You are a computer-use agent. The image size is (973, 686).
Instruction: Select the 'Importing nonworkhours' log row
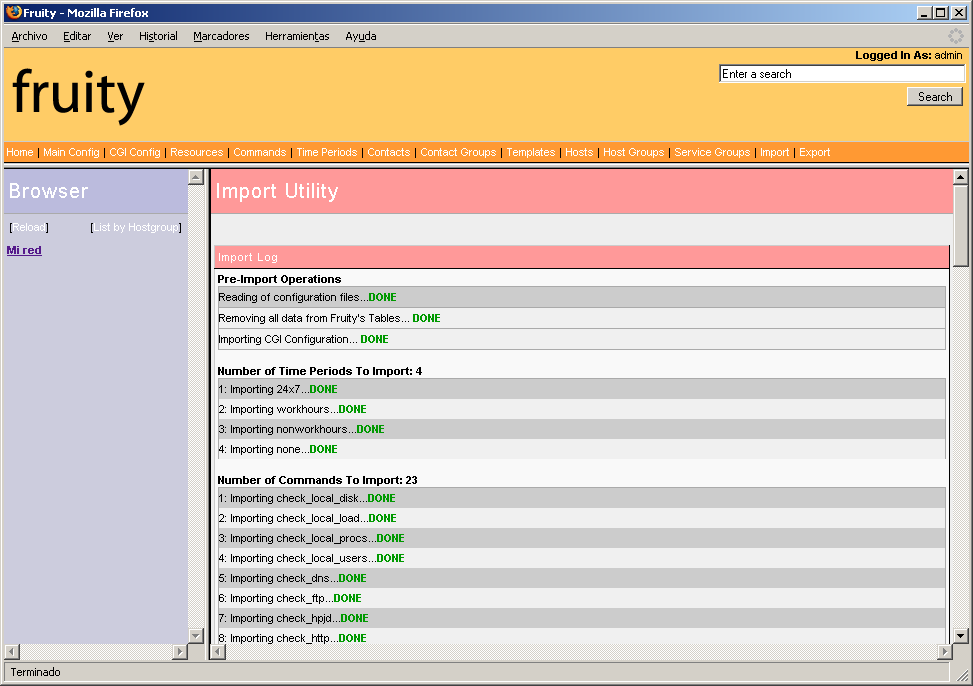click(x=581, y=429)
